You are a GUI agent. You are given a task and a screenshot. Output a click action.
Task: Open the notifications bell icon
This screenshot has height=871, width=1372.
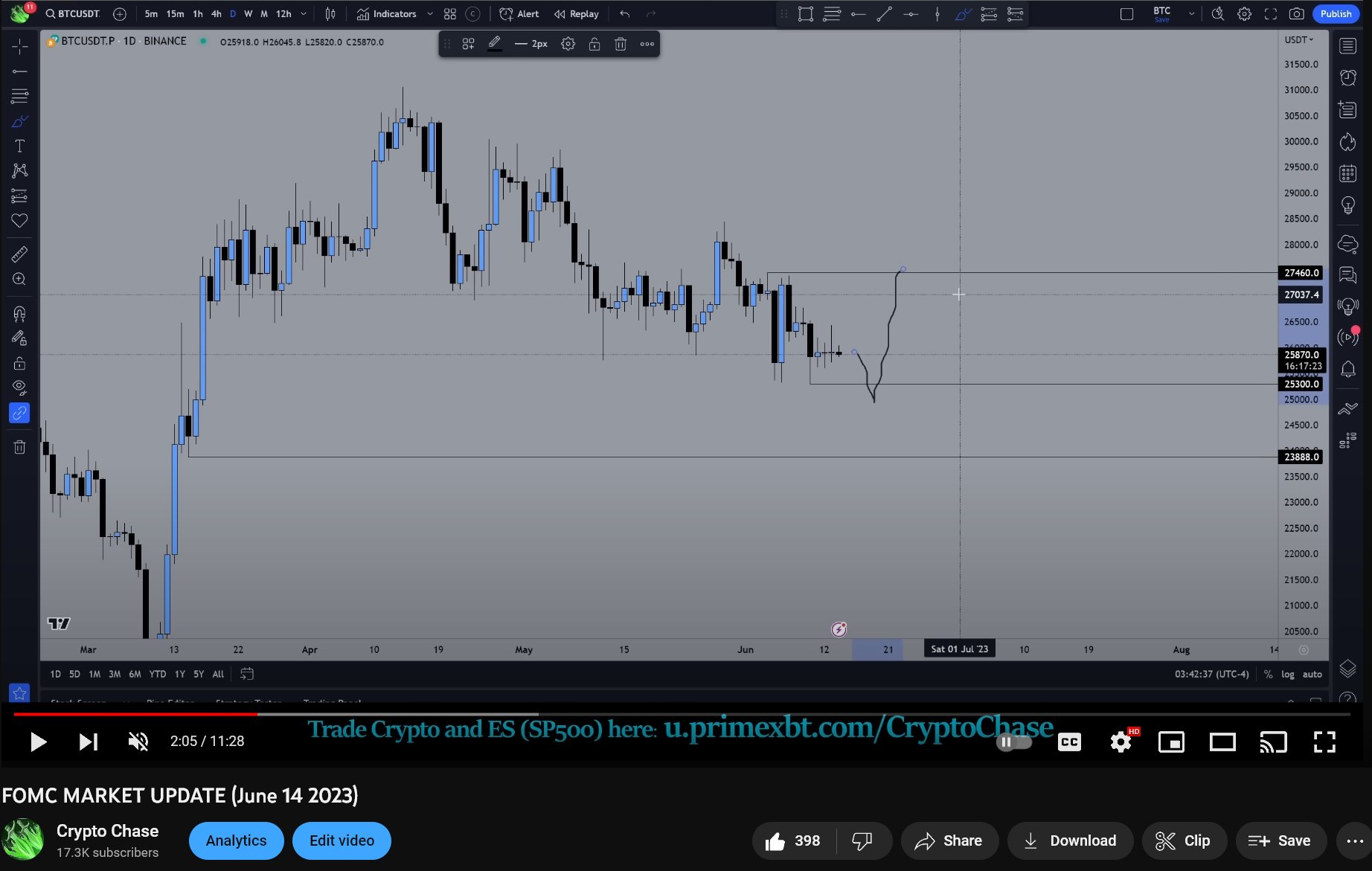pos(1347,370)
